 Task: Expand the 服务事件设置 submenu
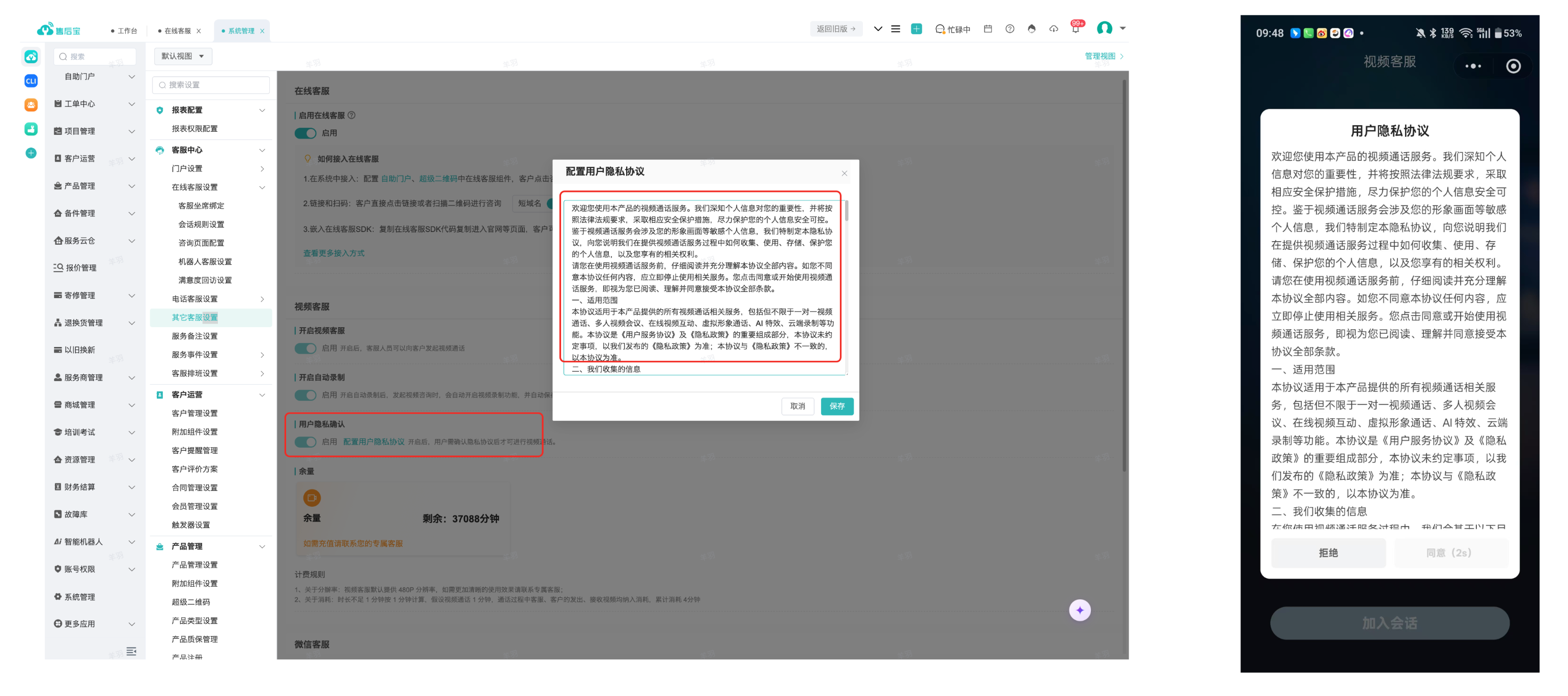pyautogui.click(x=262, y=355)
